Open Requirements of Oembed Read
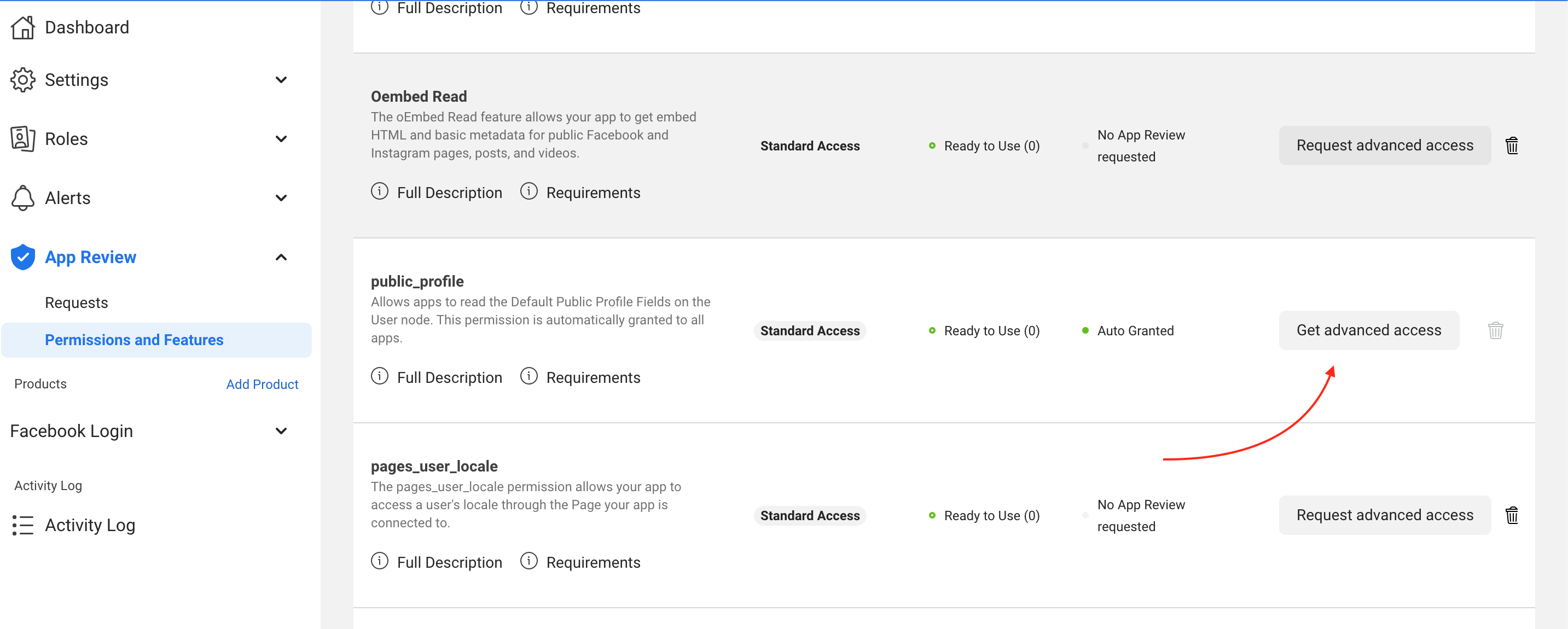The image size is (1568, 629). 594,193
